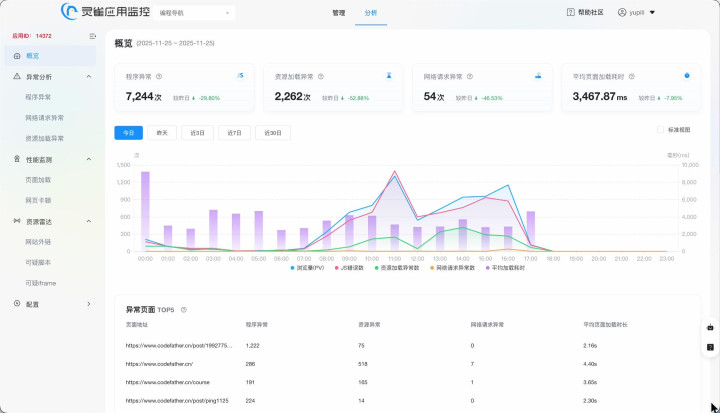Switch to the 管理 top tab
Image resolution: width=720 pixels, height=413 pixels.
tap(338, 13)
